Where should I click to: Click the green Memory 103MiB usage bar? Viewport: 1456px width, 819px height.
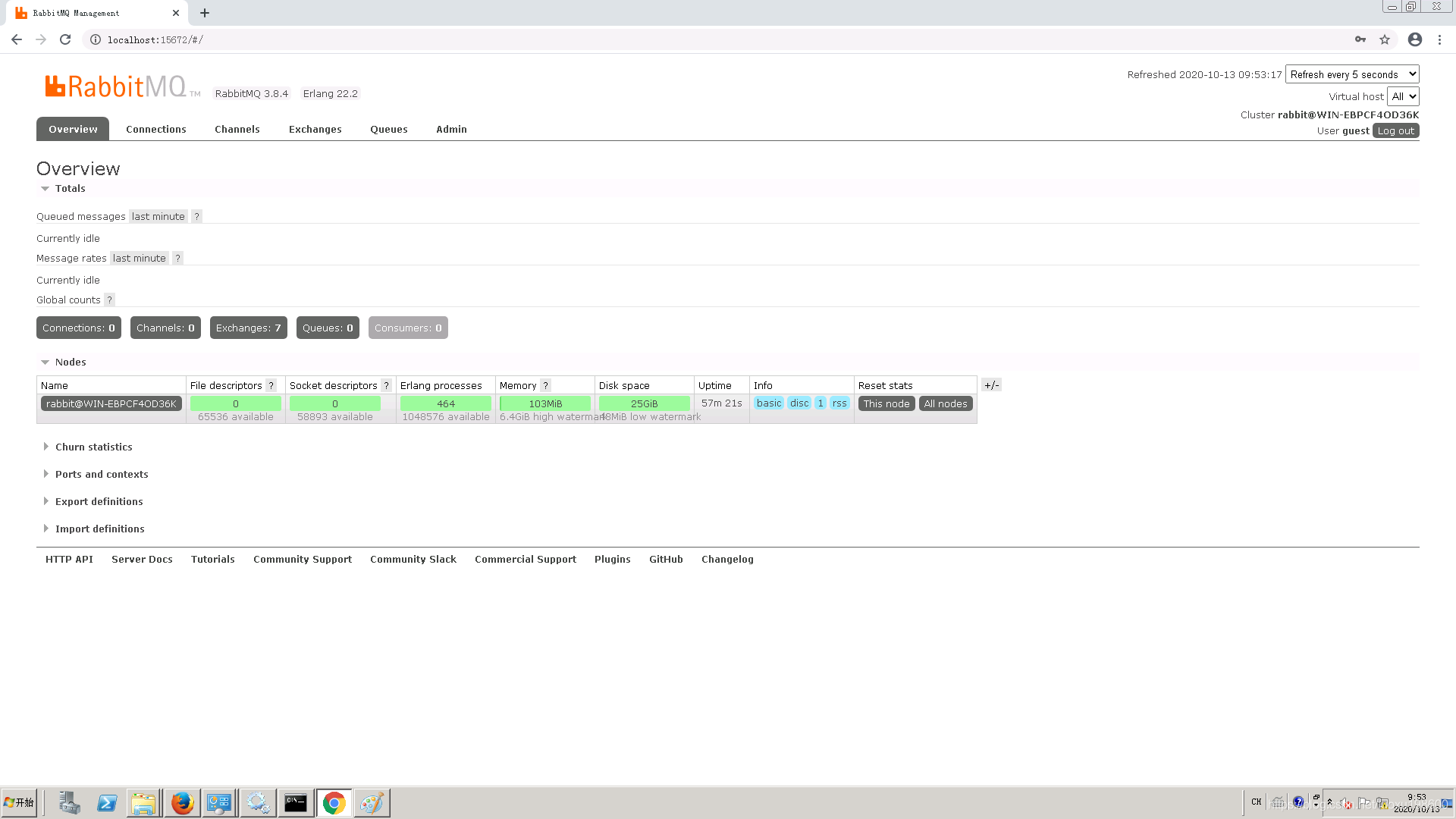(545, 404)
